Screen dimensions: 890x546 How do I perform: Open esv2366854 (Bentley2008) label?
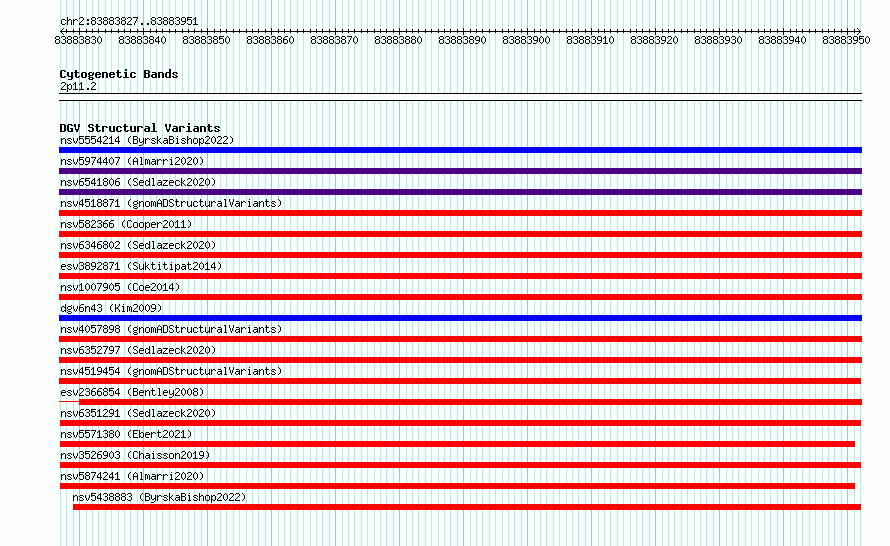tap(132, 392)
